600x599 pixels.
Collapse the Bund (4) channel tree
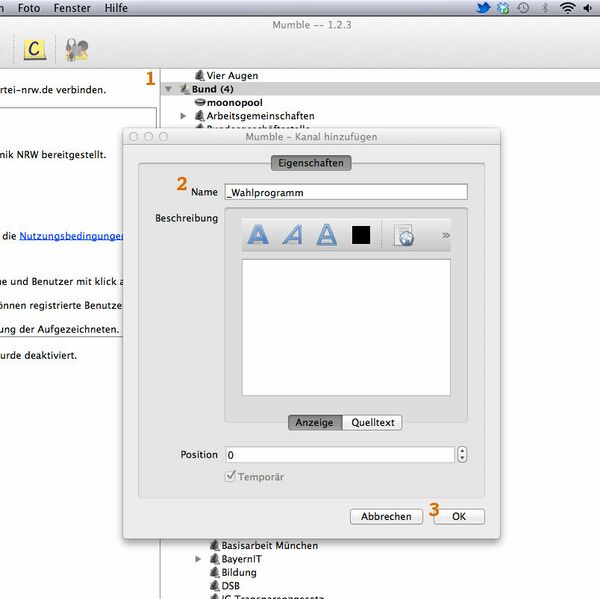168,89
